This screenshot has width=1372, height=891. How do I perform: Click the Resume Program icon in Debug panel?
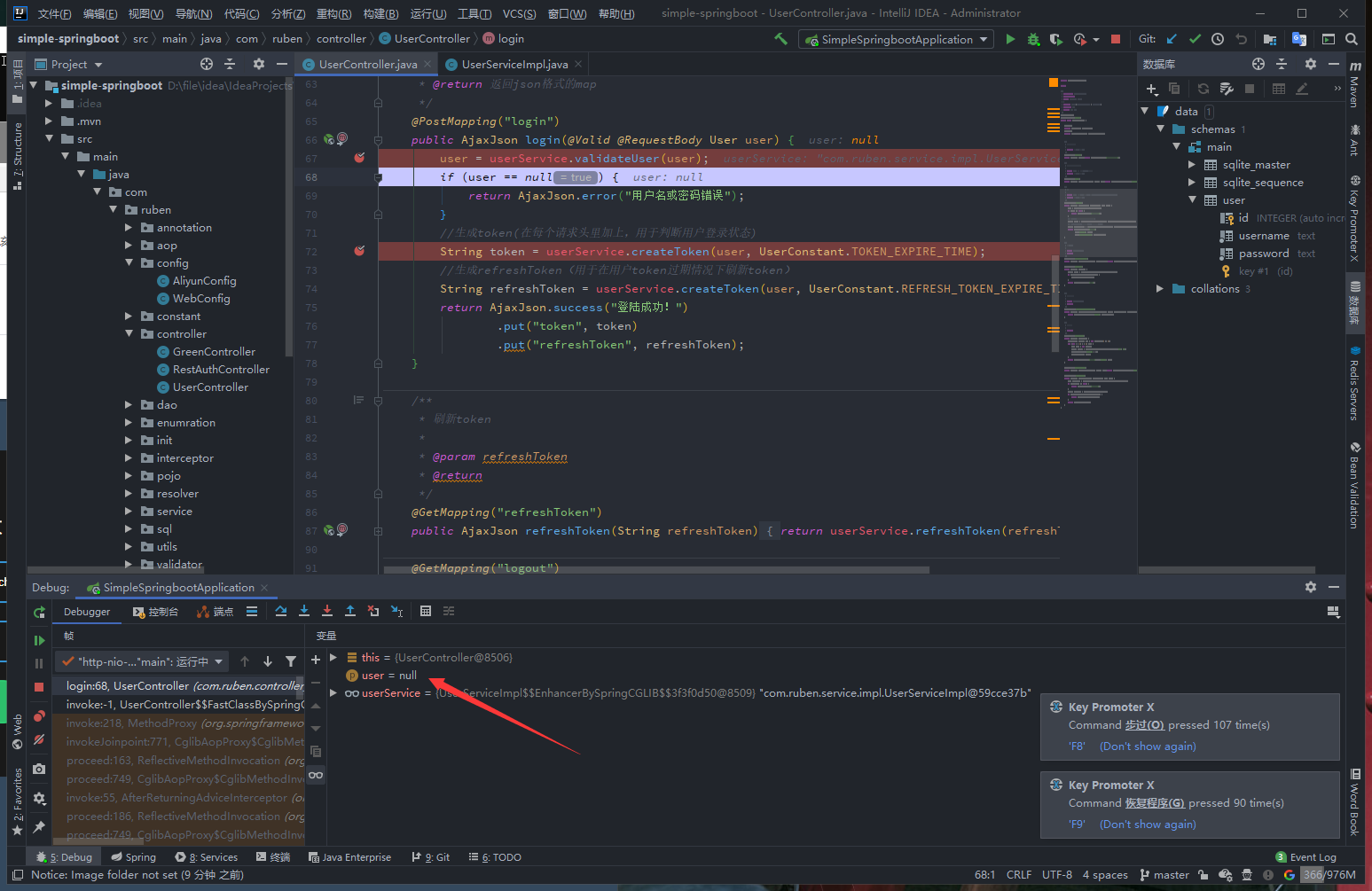coord(39,640)
